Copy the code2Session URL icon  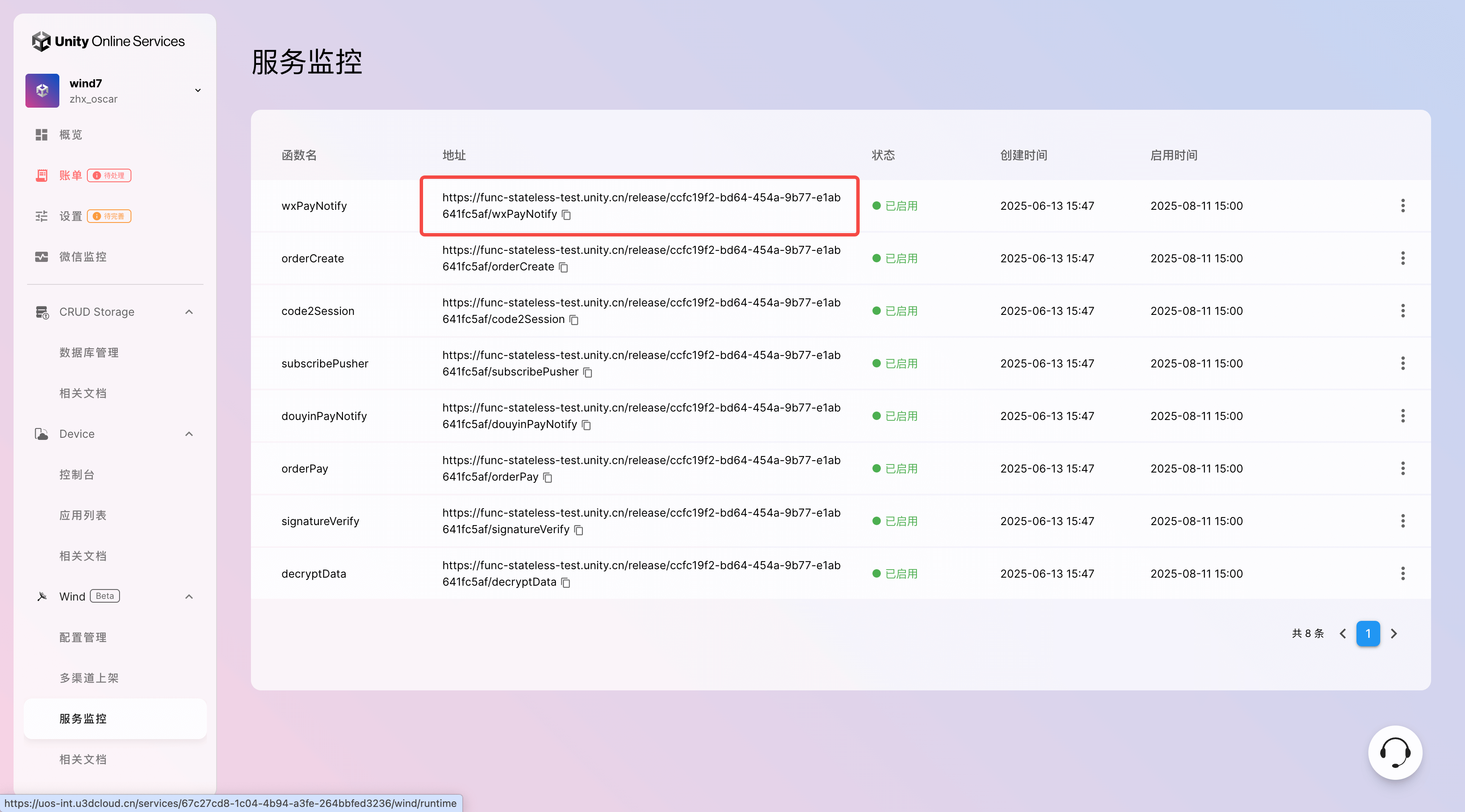[574, 320]
